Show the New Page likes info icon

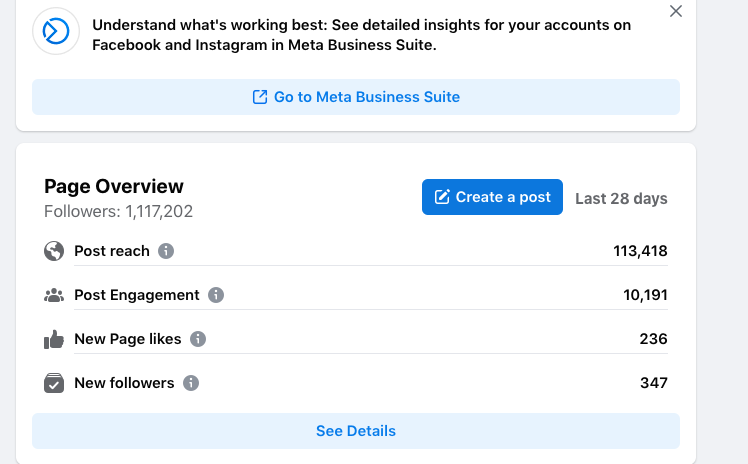click(x=198, y=339)
